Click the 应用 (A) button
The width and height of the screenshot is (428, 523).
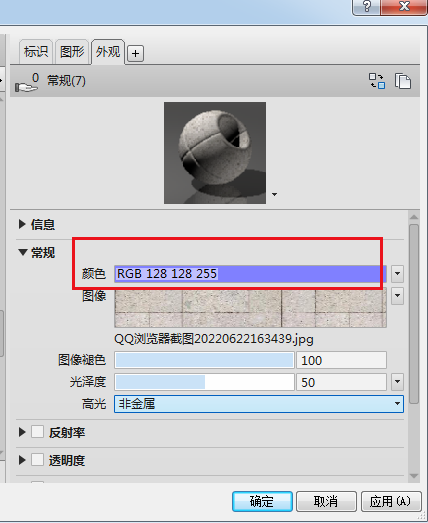click(x=391, y=501)
